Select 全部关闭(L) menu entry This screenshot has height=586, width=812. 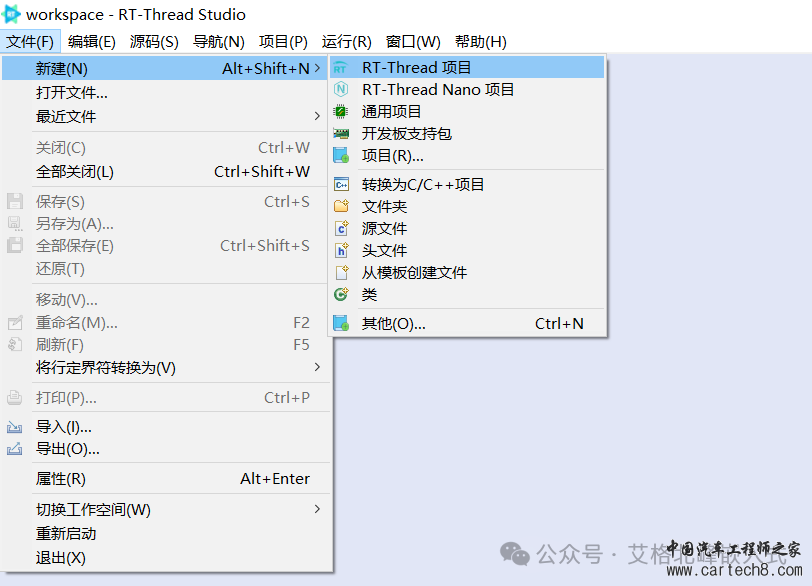click(166, 171)
